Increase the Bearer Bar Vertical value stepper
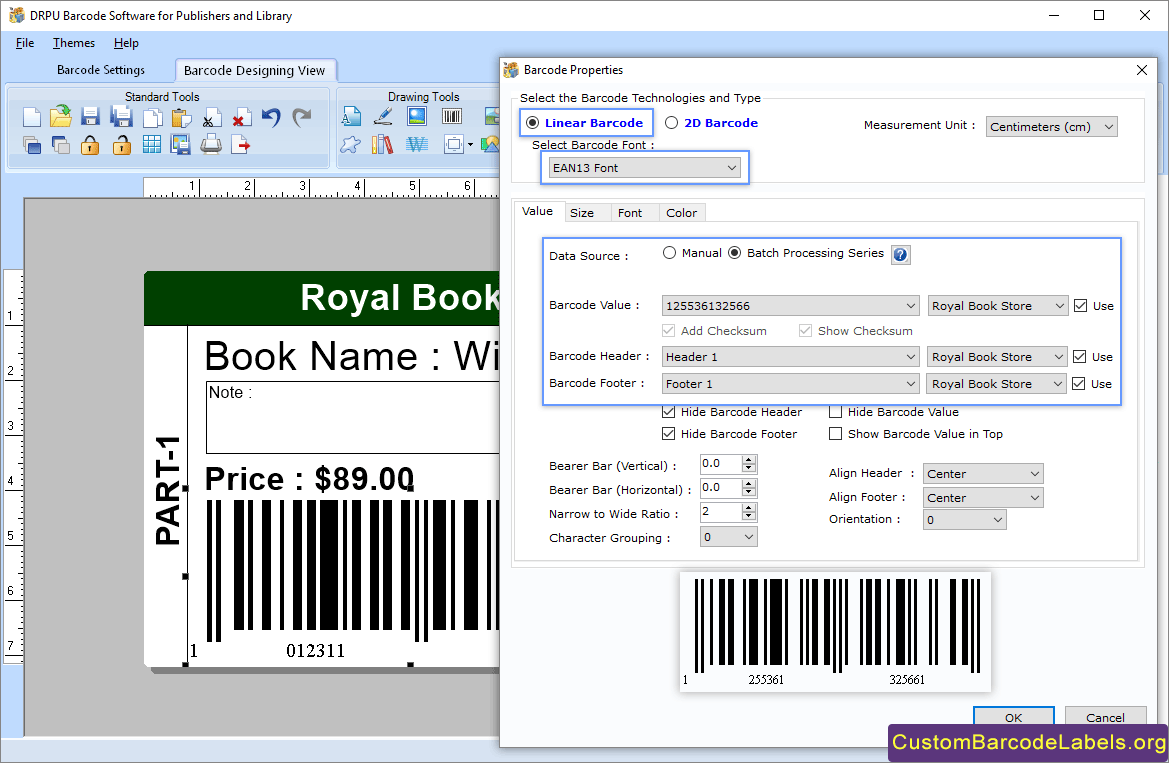The height and width of the screenshot is (763, 1169). point(747,459)
